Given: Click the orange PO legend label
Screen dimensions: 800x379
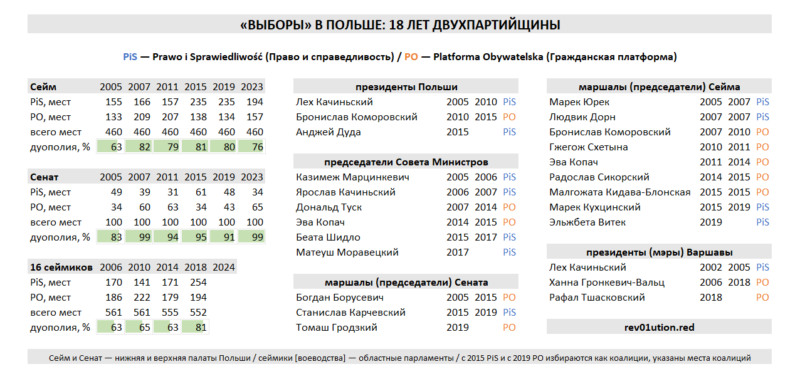Looking at the screenshot, I should tap(411, 57).
